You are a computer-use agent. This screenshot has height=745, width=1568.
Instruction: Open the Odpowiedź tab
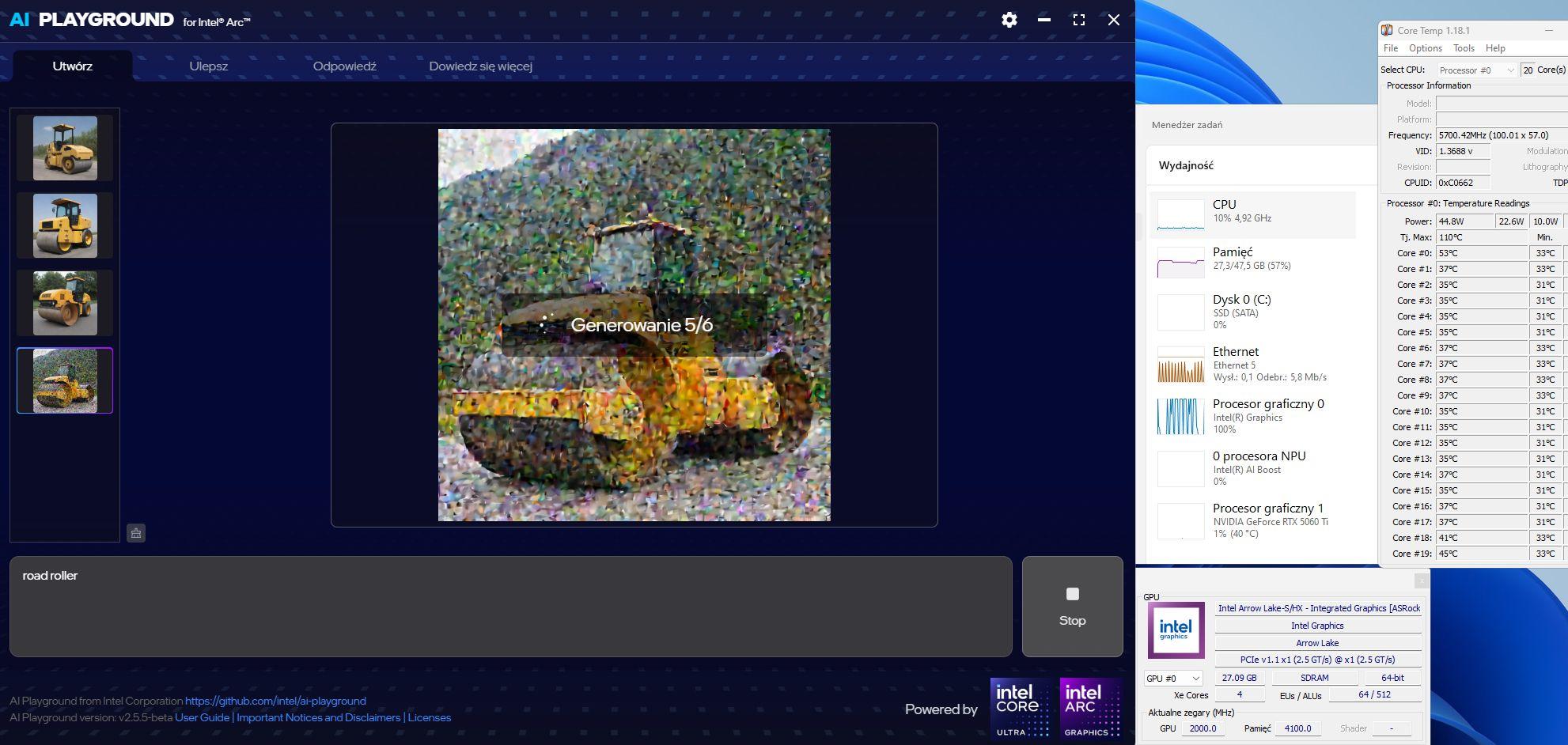(x=345, y=66)
